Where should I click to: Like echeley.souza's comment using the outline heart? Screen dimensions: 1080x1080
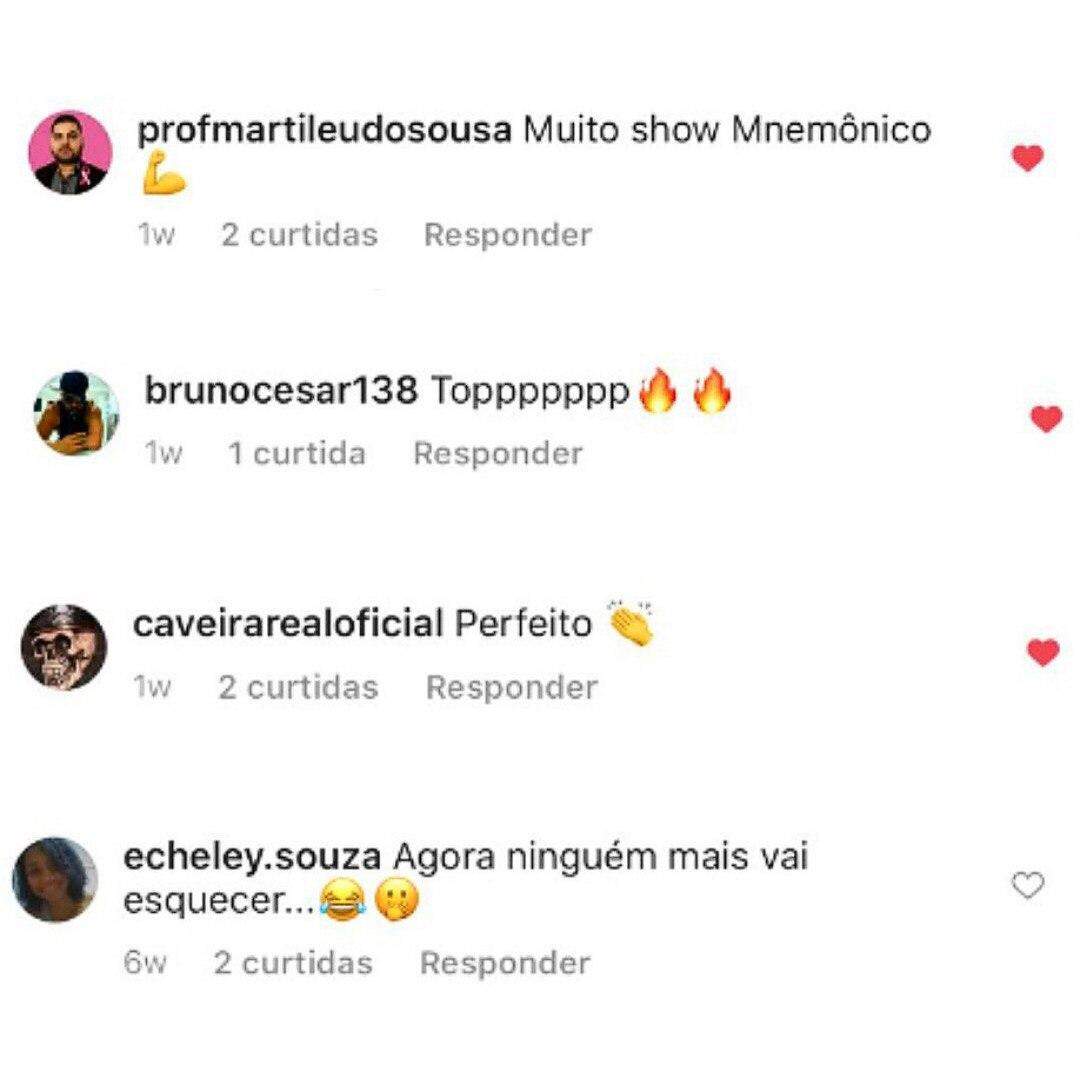(x=1028, y=885)
